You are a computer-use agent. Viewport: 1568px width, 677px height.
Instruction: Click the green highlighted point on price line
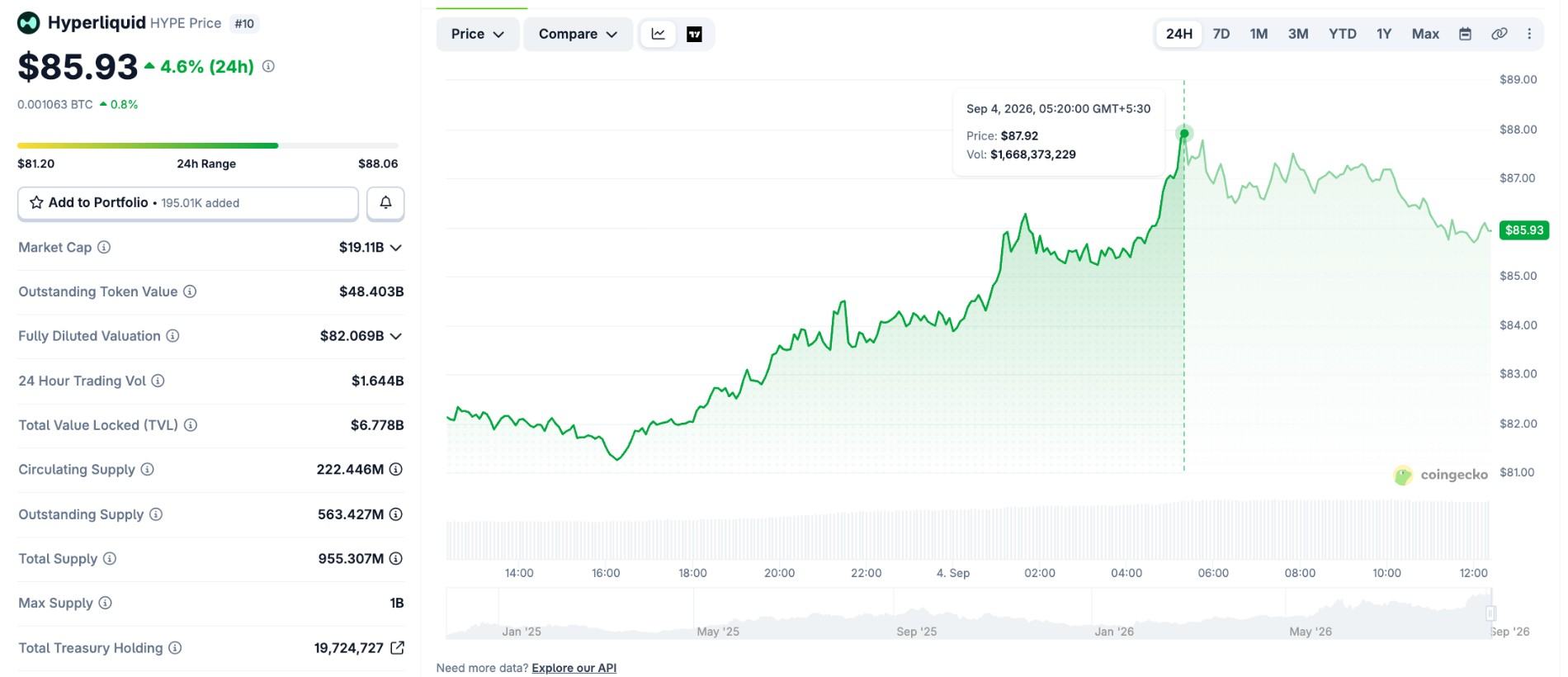point(1184,133)
